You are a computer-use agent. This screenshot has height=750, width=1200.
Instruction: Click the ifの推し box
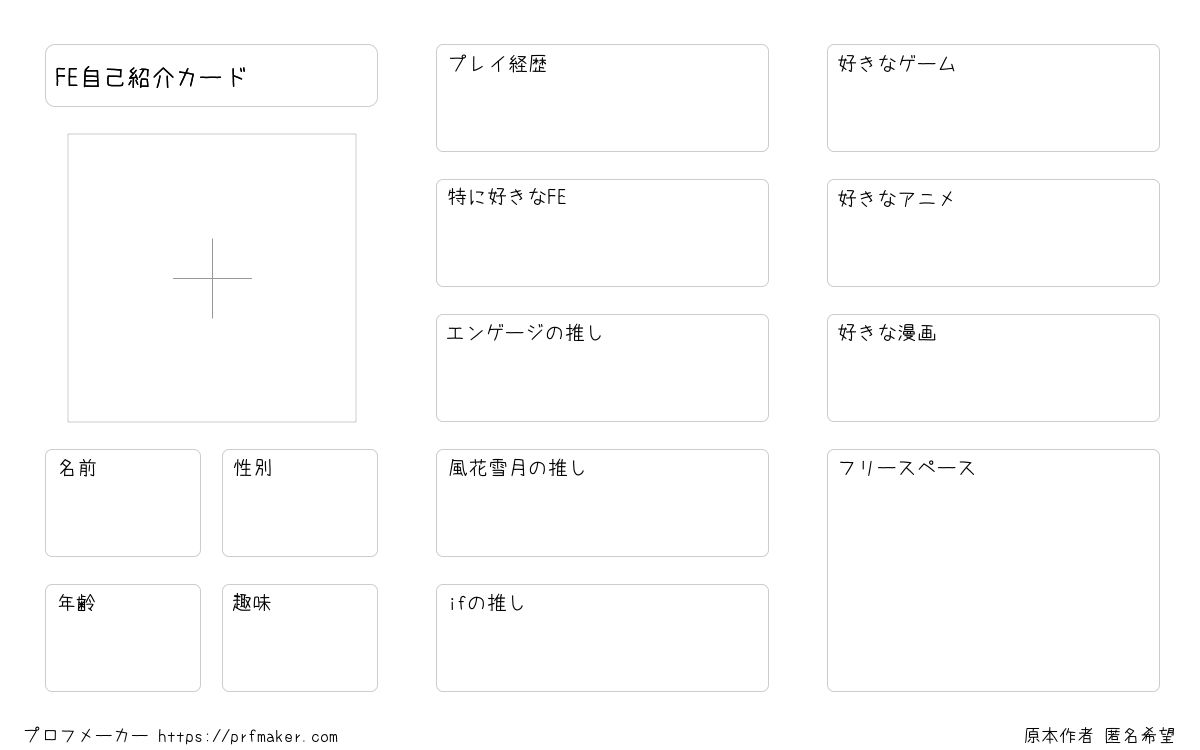tap(602, 638)
